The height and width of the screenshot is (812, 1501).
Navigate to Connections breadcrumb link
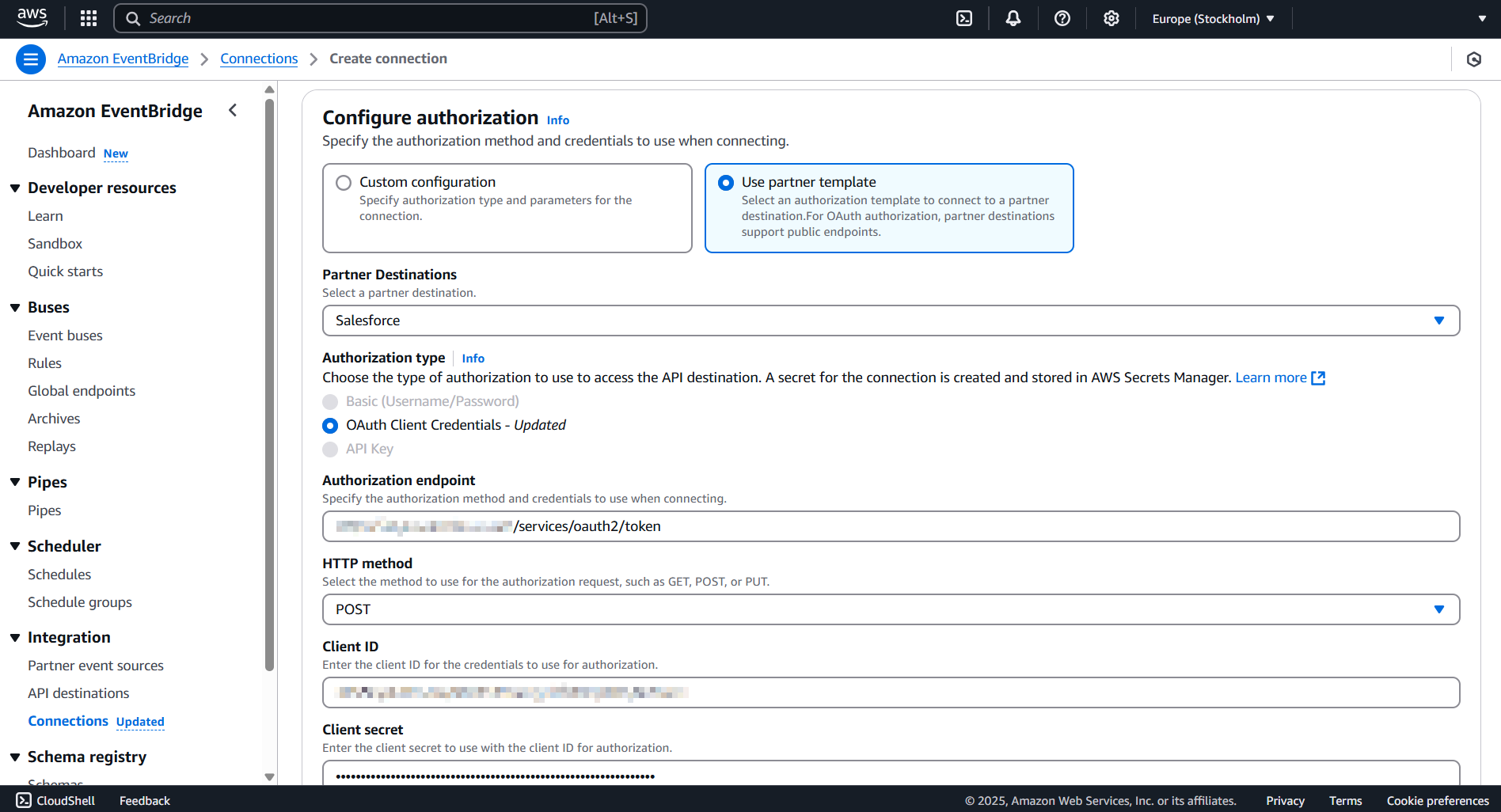coord(259,59)
